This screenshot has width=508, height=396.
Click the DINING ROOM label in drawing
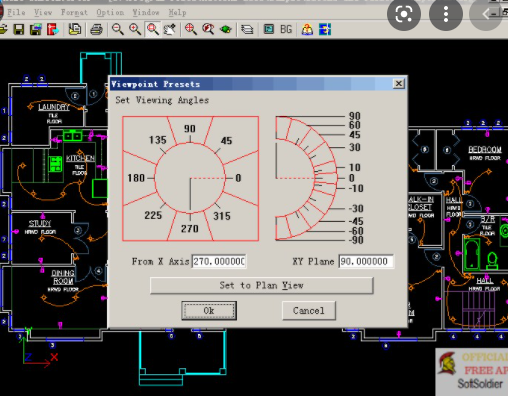(x=63, y=277)
